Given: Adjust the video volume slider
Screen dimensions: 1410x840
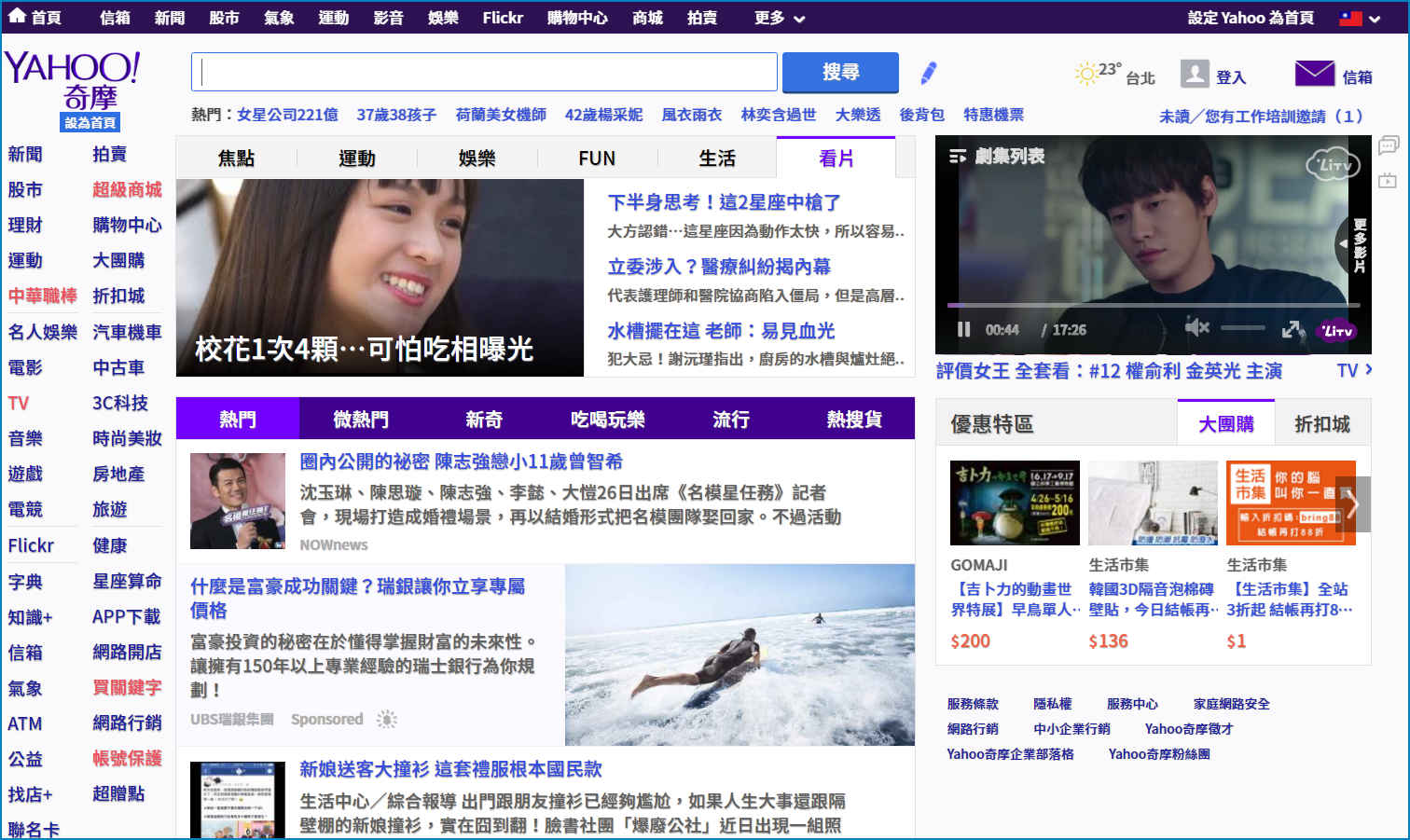Looking at the screenshot, I should coord(1243,328).
